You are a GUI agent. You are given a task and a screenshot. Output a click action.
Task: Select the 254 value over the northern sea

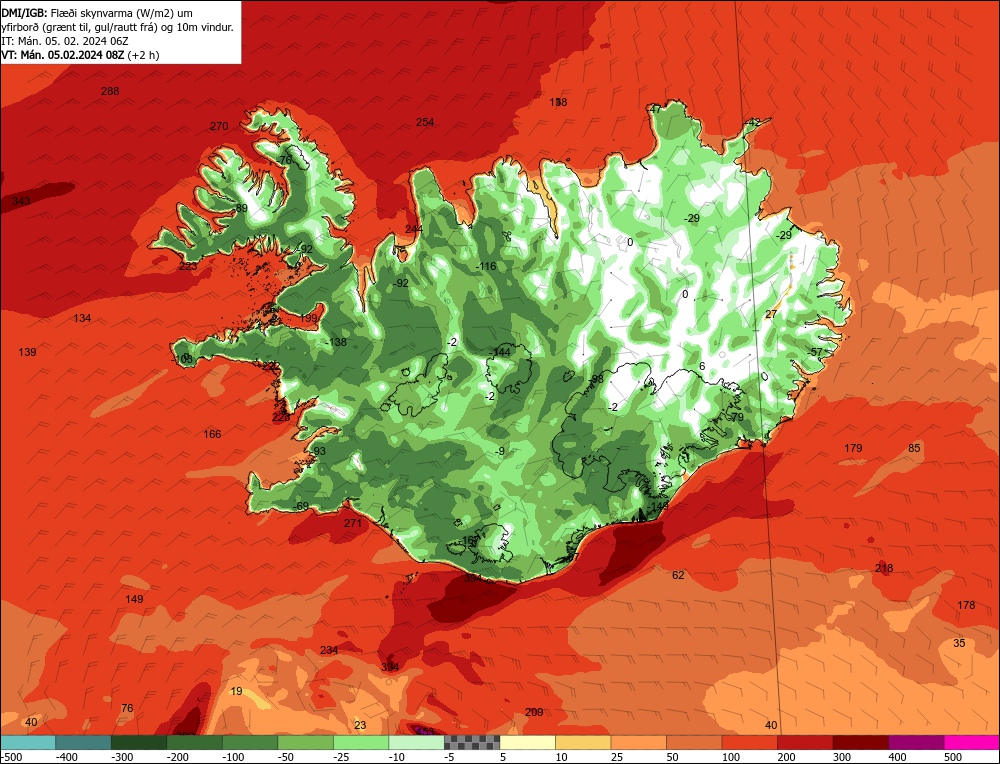[425, 122]
